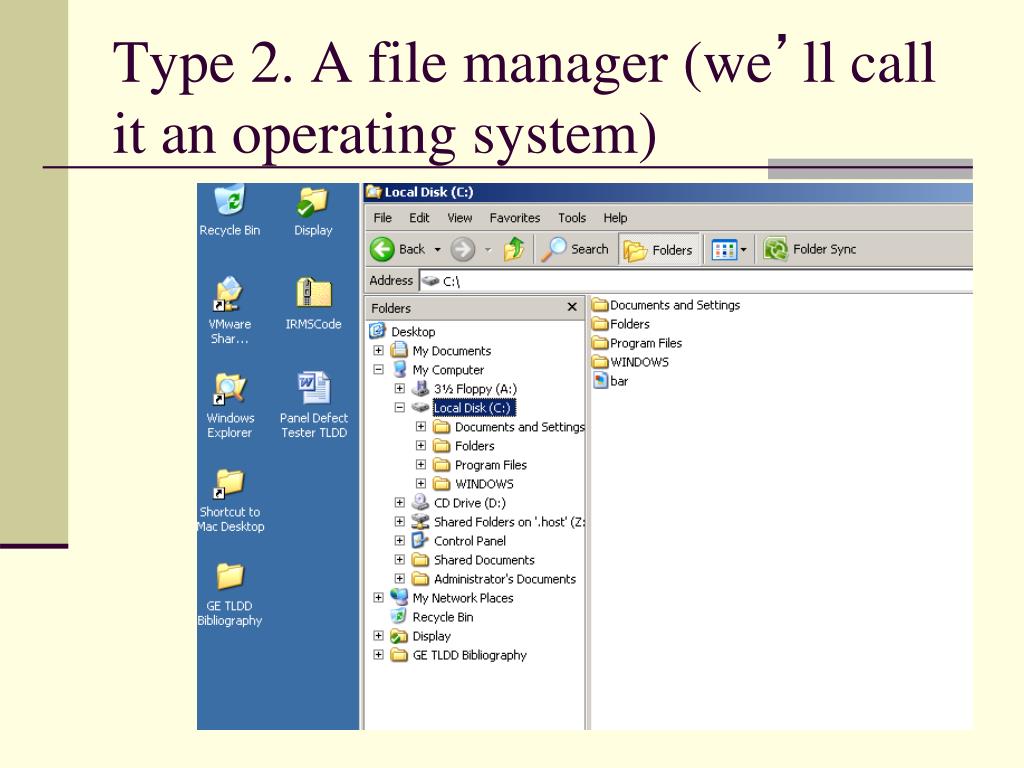Viewport: 1024px width, 768px height.
Task: Click the Search button label
Action: (590, 249)
